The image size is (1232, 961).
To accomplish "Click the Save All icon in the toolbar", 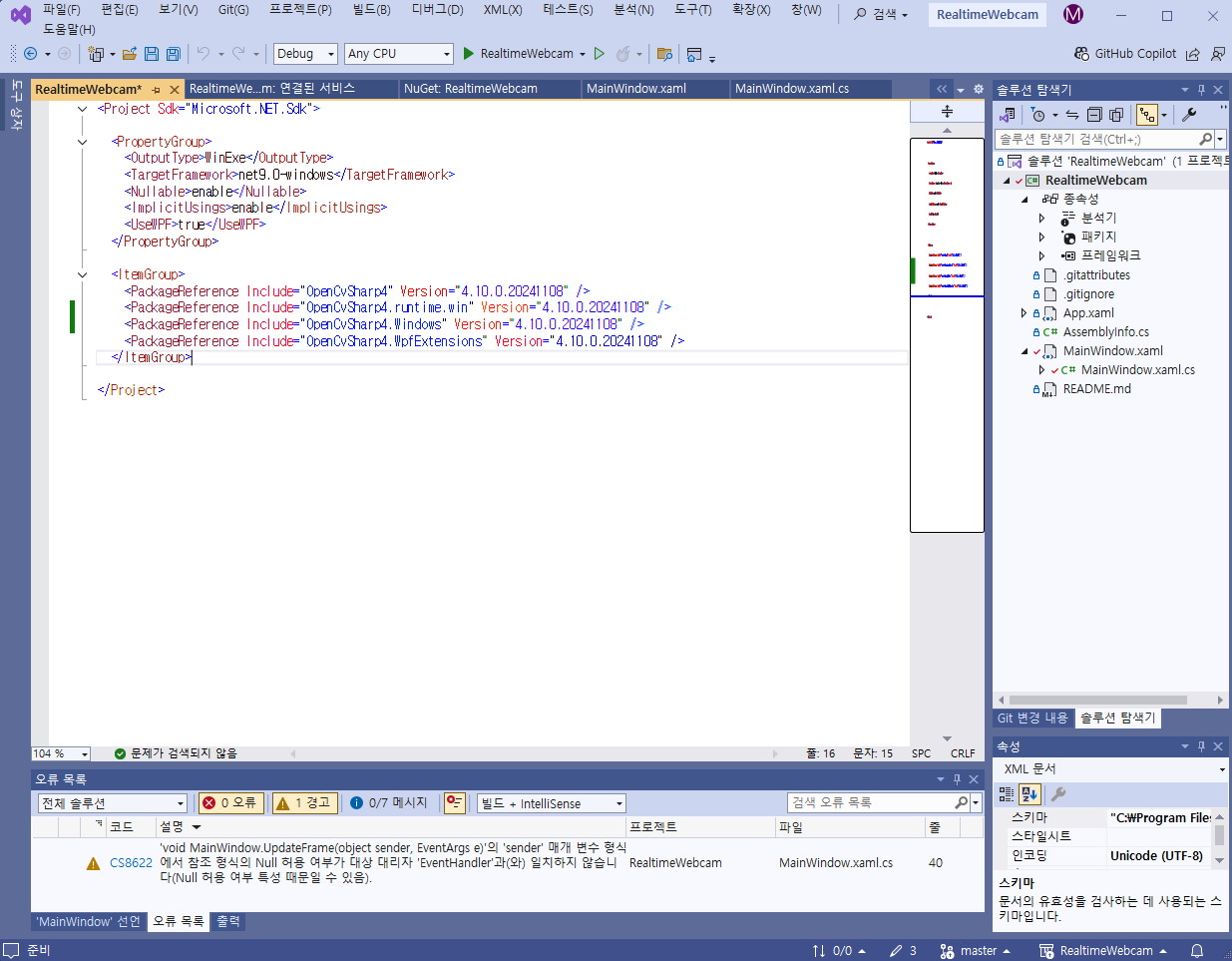I will tap(173, 54).
